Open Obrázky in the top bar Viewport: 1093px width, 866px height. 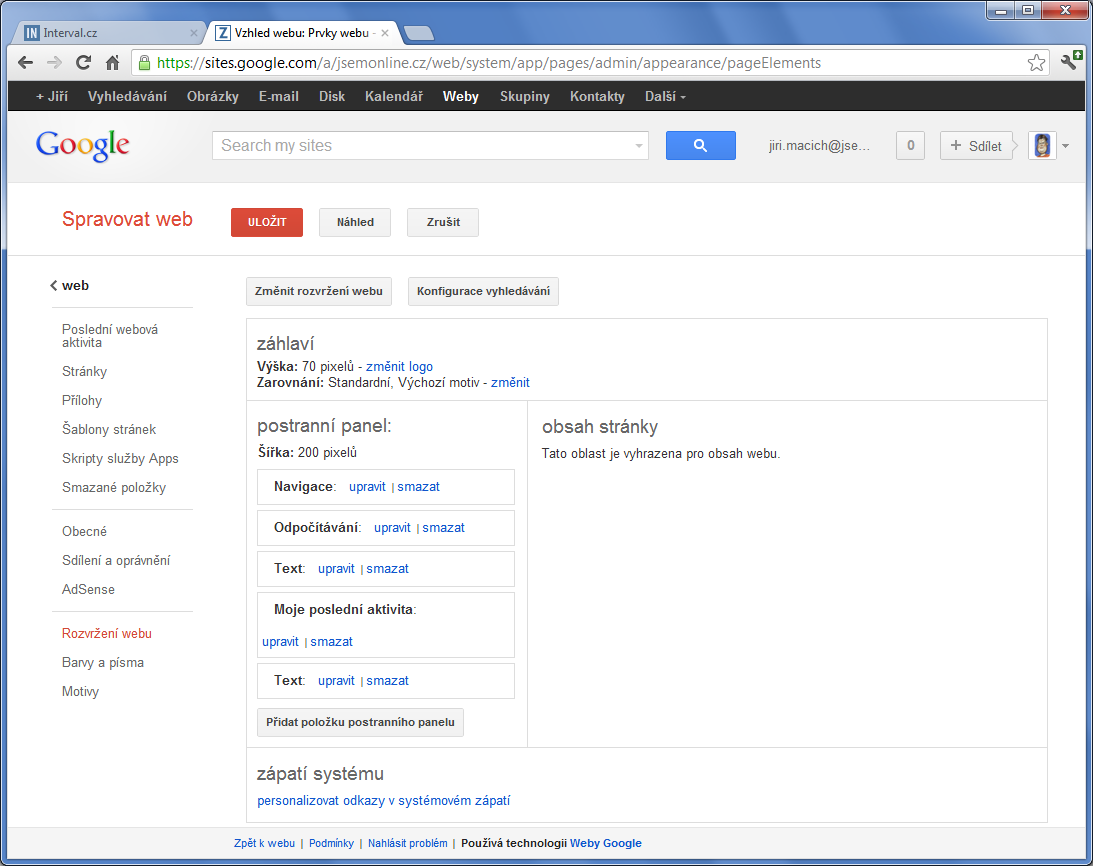pos(213,97)
